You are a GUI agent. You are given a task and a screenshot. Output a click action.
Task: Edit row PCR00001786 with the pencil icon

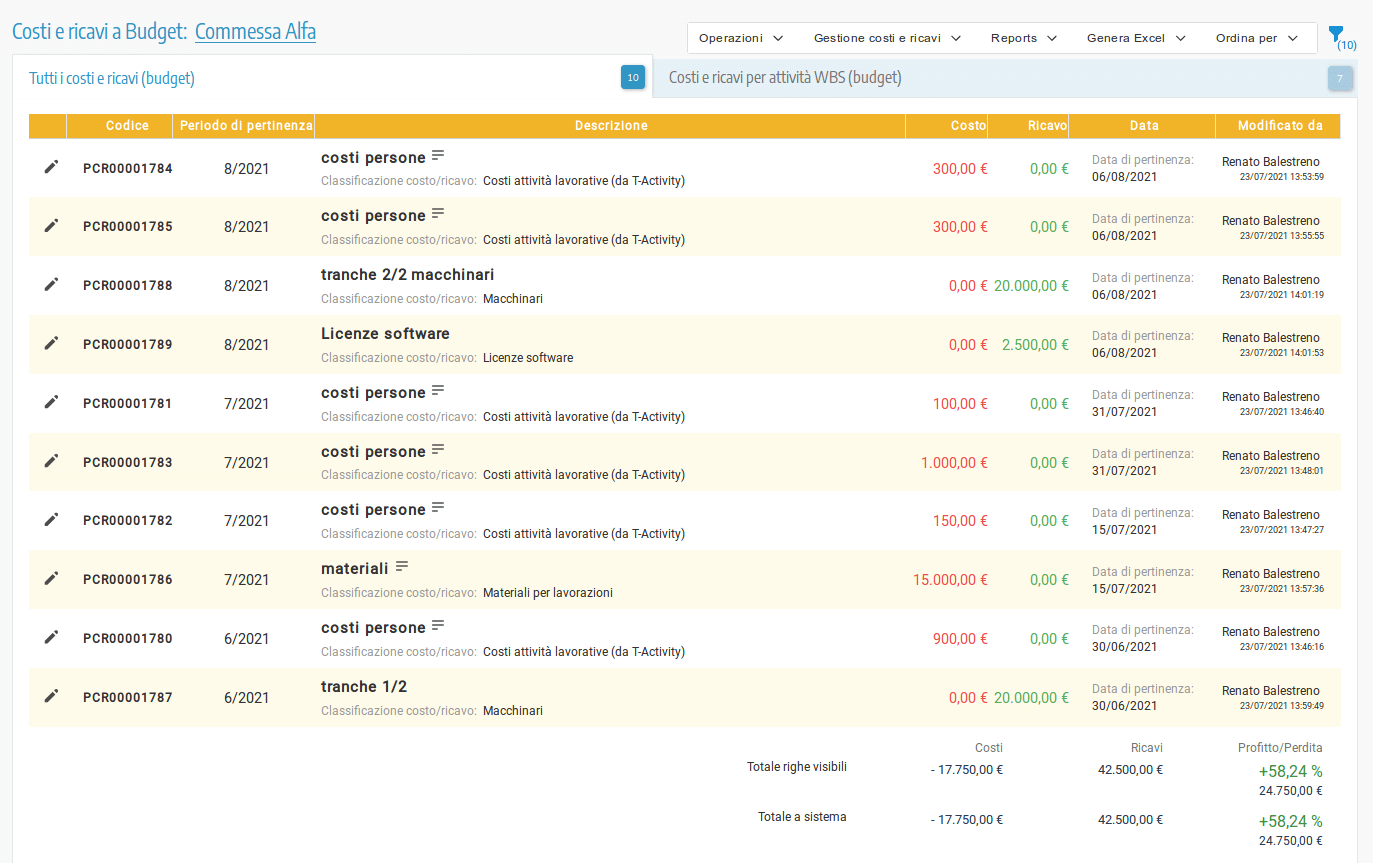tap(51, 578)
